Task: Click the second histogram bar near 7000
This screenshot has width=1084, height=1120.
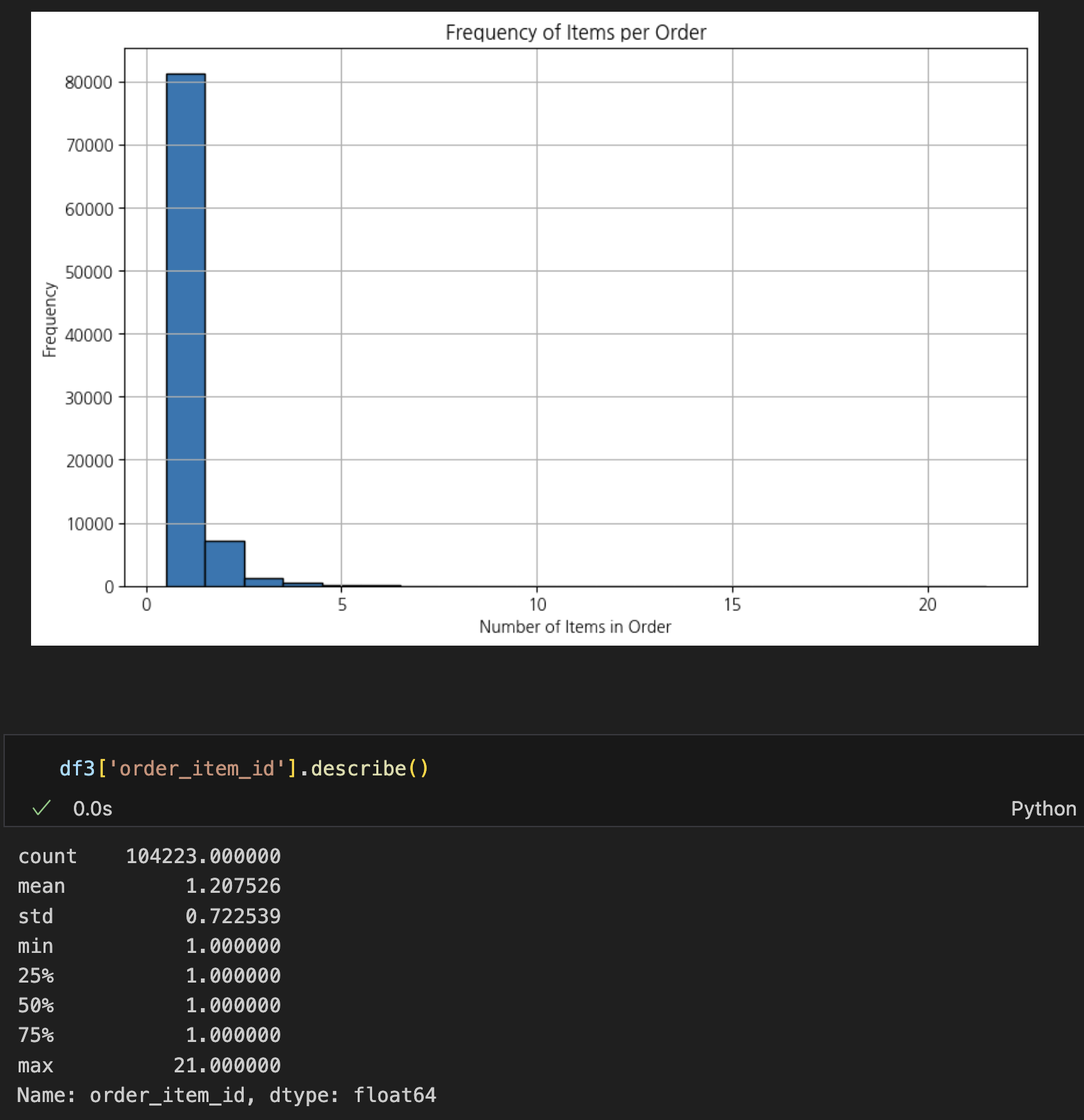Action: pos(225,563)
